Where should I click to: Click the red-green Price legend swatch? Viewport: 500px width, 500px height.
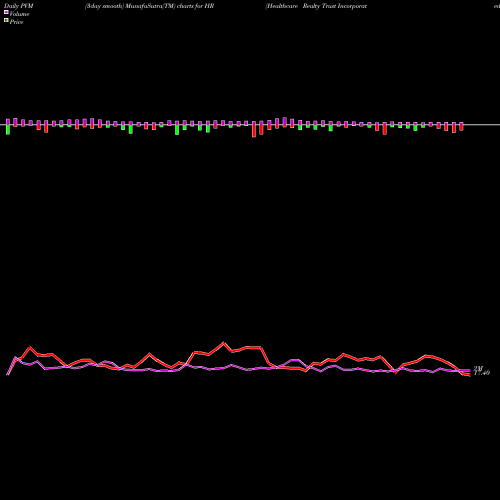[x=6, y=21]
